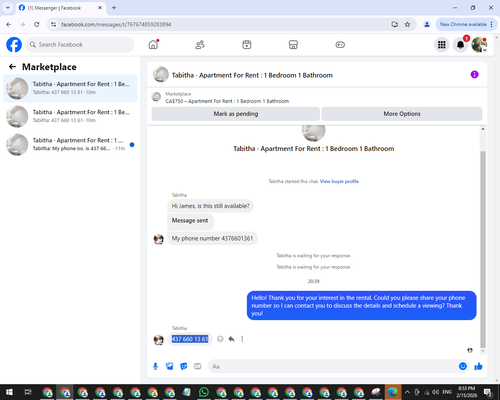Focus the Search Facebook field
The width and height of the screenshot is (500, 400).
click(x=80, y=45)
